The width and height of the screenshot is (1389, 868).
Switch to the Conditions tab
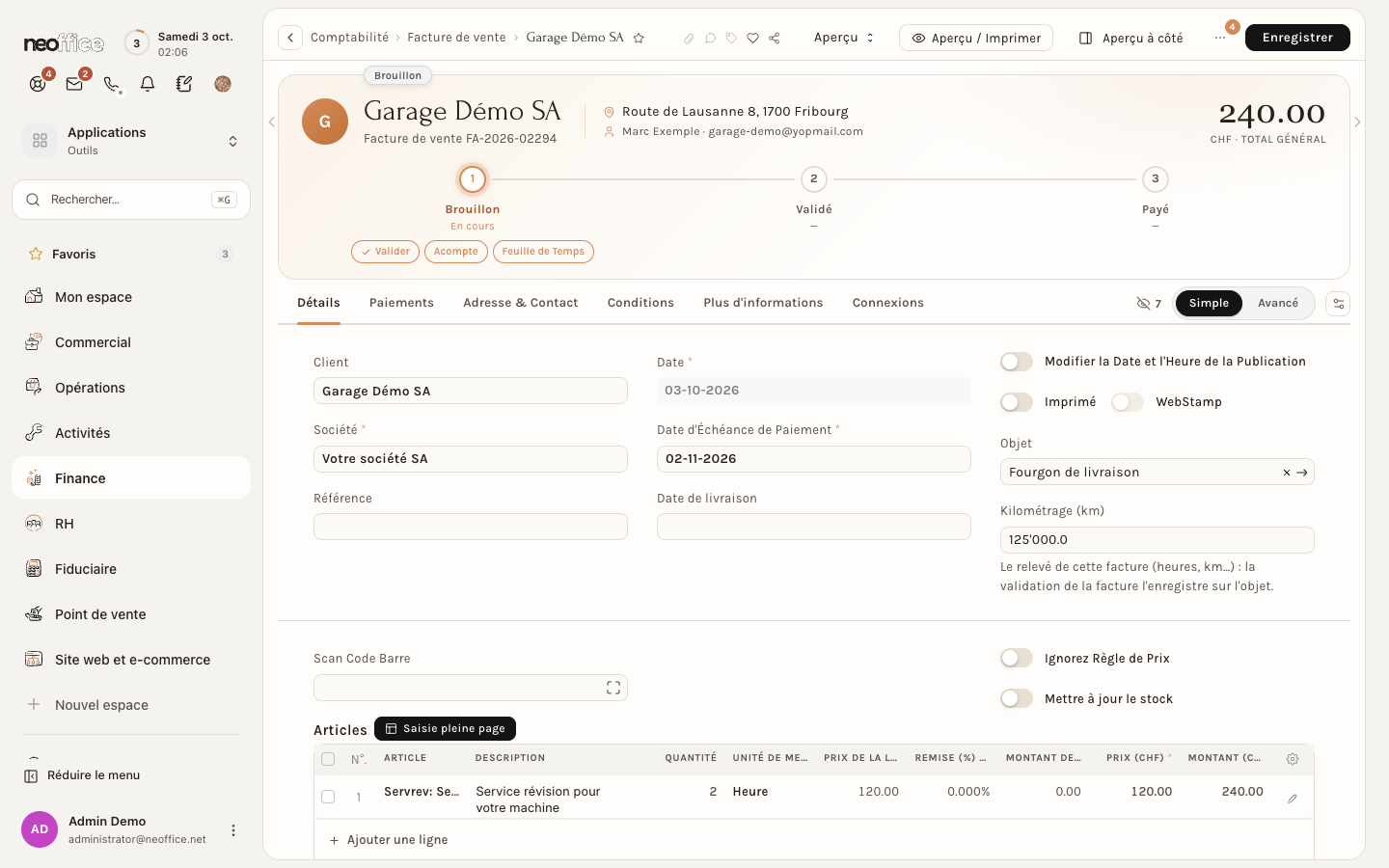coord(640,303)
